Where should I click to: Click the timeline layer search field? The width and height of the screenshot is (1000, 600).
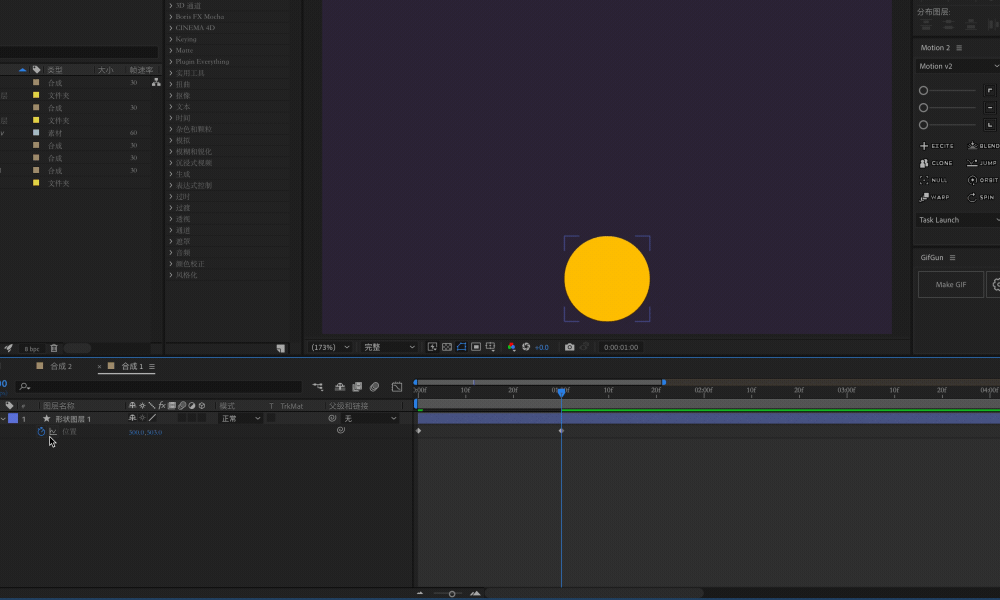[x=159, y=386]
